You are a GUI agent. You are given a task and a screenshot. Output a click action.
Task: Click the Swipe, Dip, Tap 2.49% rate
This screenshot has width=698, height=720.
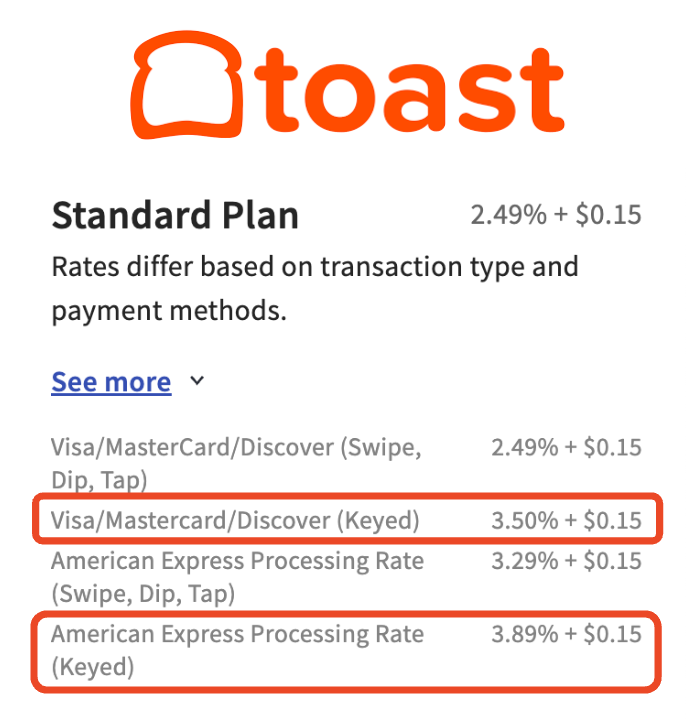tap(566, 447)
